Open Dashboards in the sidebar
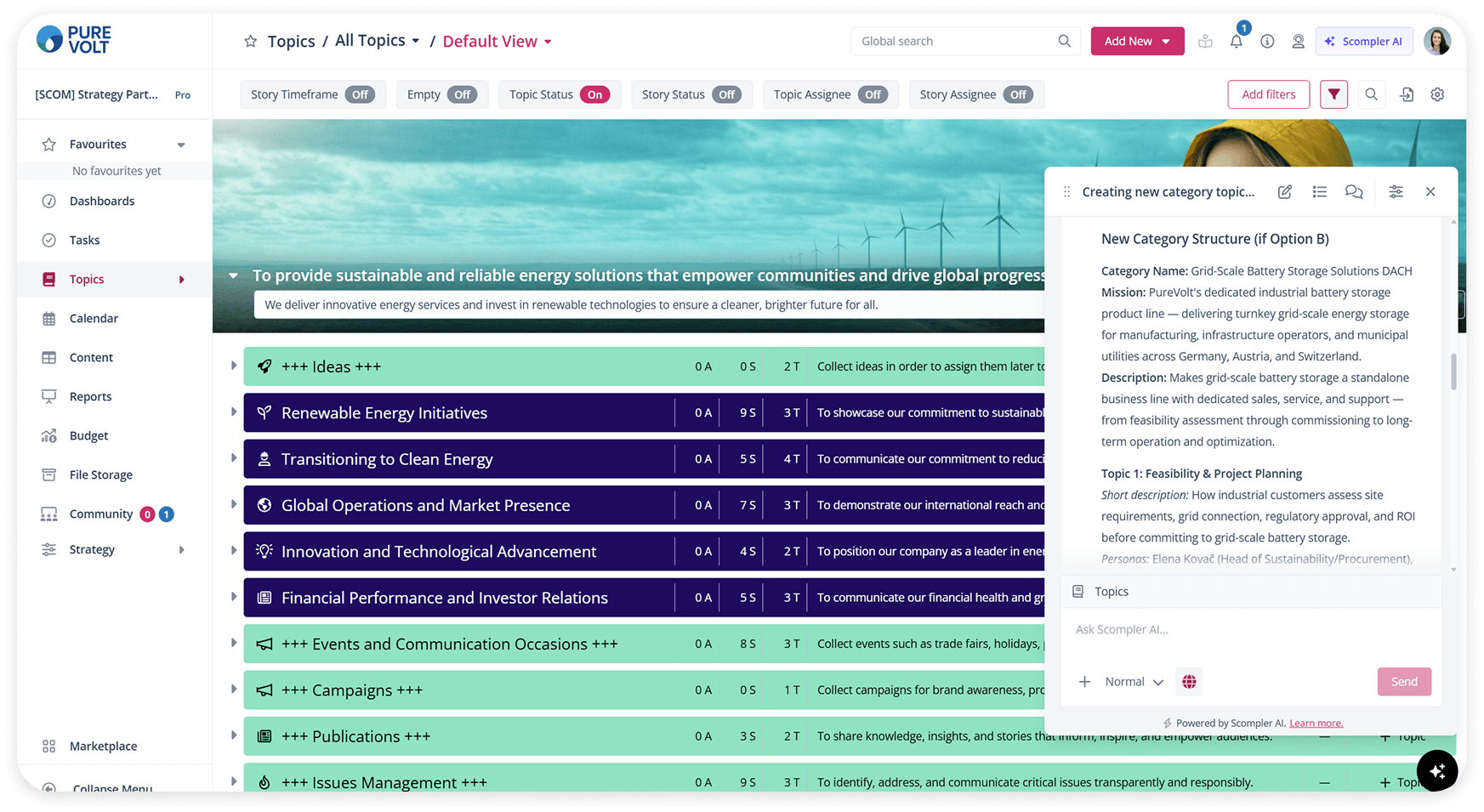Viewport: 1484px width, 812px height. click(x=102, y=202)
